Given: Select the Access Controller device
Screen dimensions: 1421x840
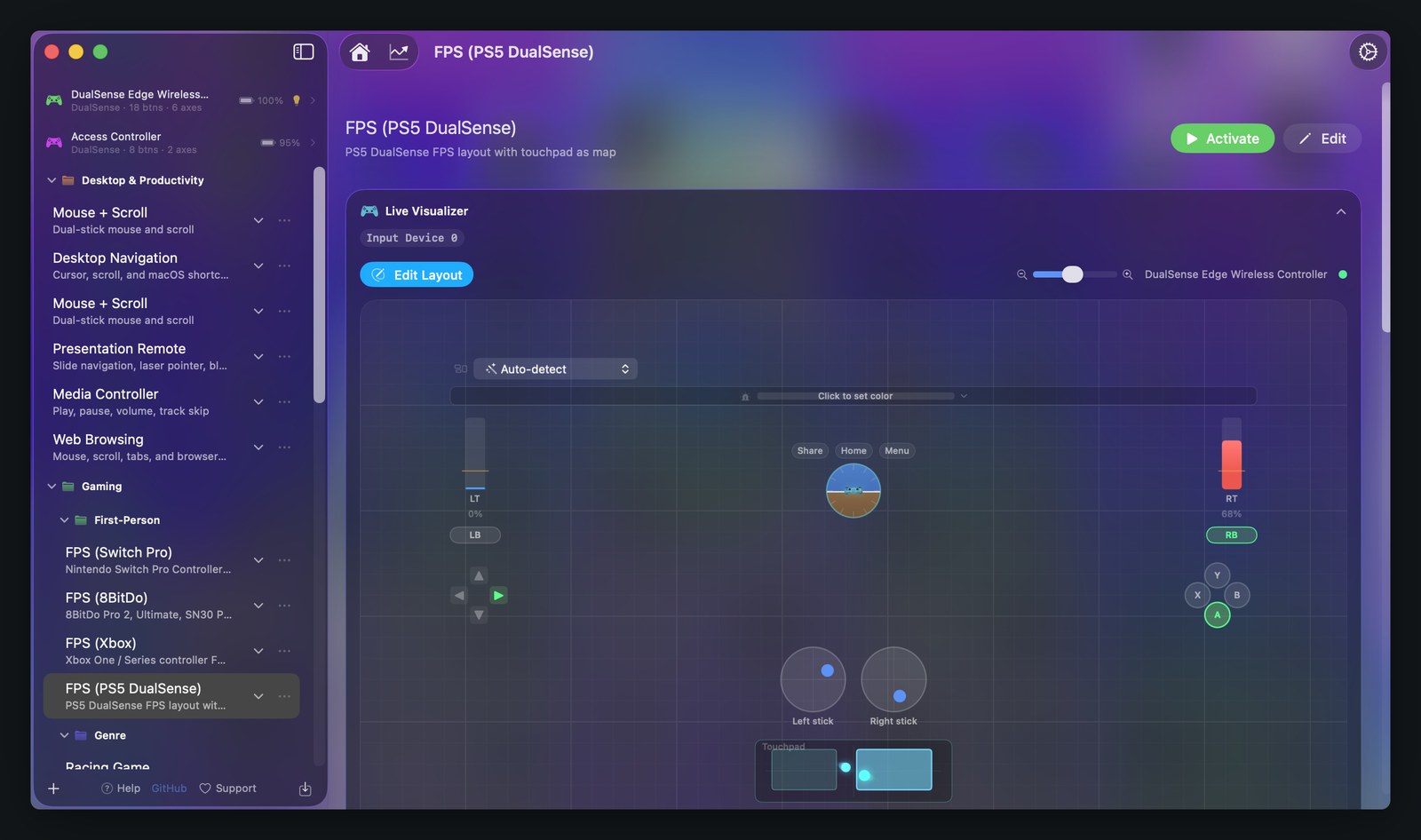Looking at the screenshot, I should point(181,143).
